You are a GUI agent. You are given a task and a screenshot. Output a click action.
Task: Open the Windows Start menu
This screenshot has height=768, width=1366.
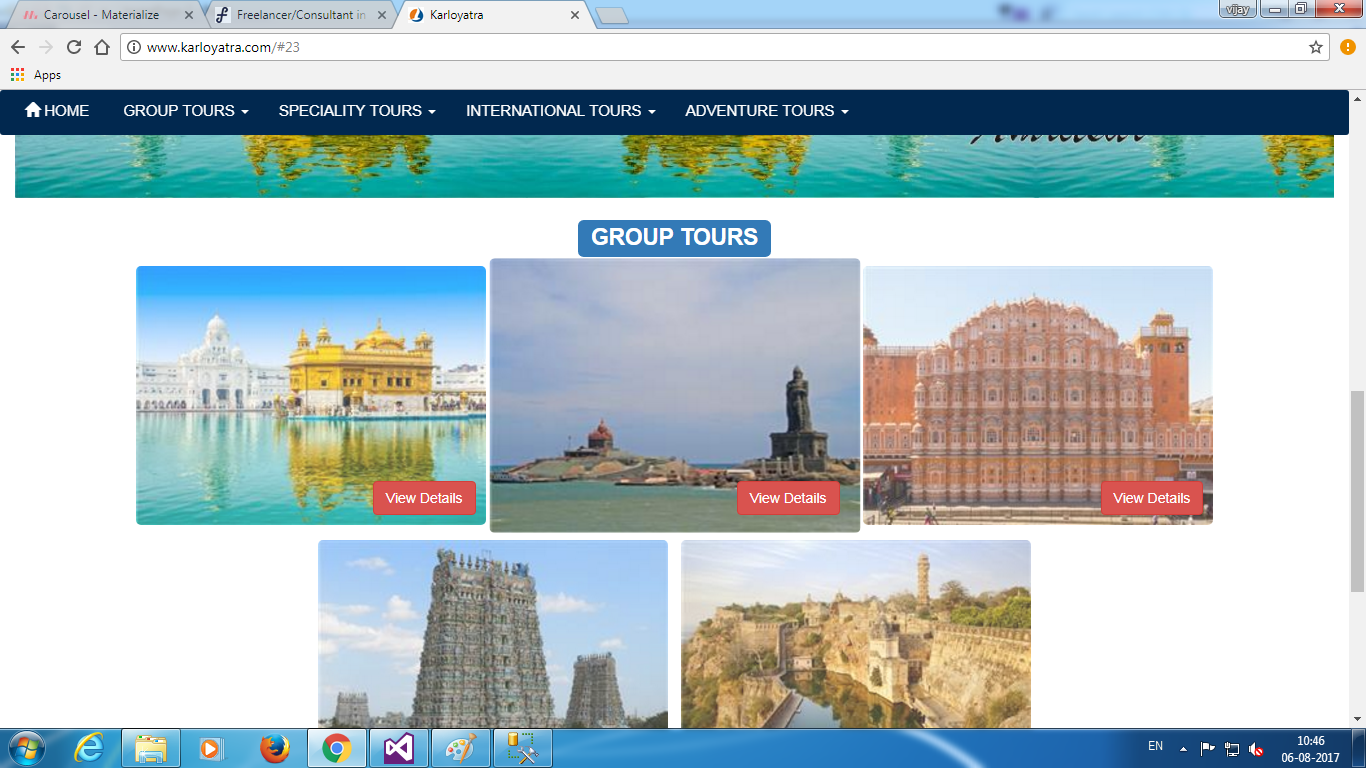click(25, 748)
